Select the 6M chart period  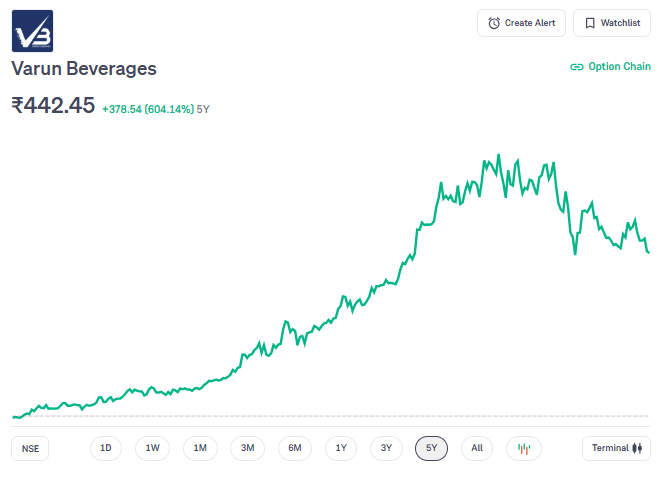(295, 448)
